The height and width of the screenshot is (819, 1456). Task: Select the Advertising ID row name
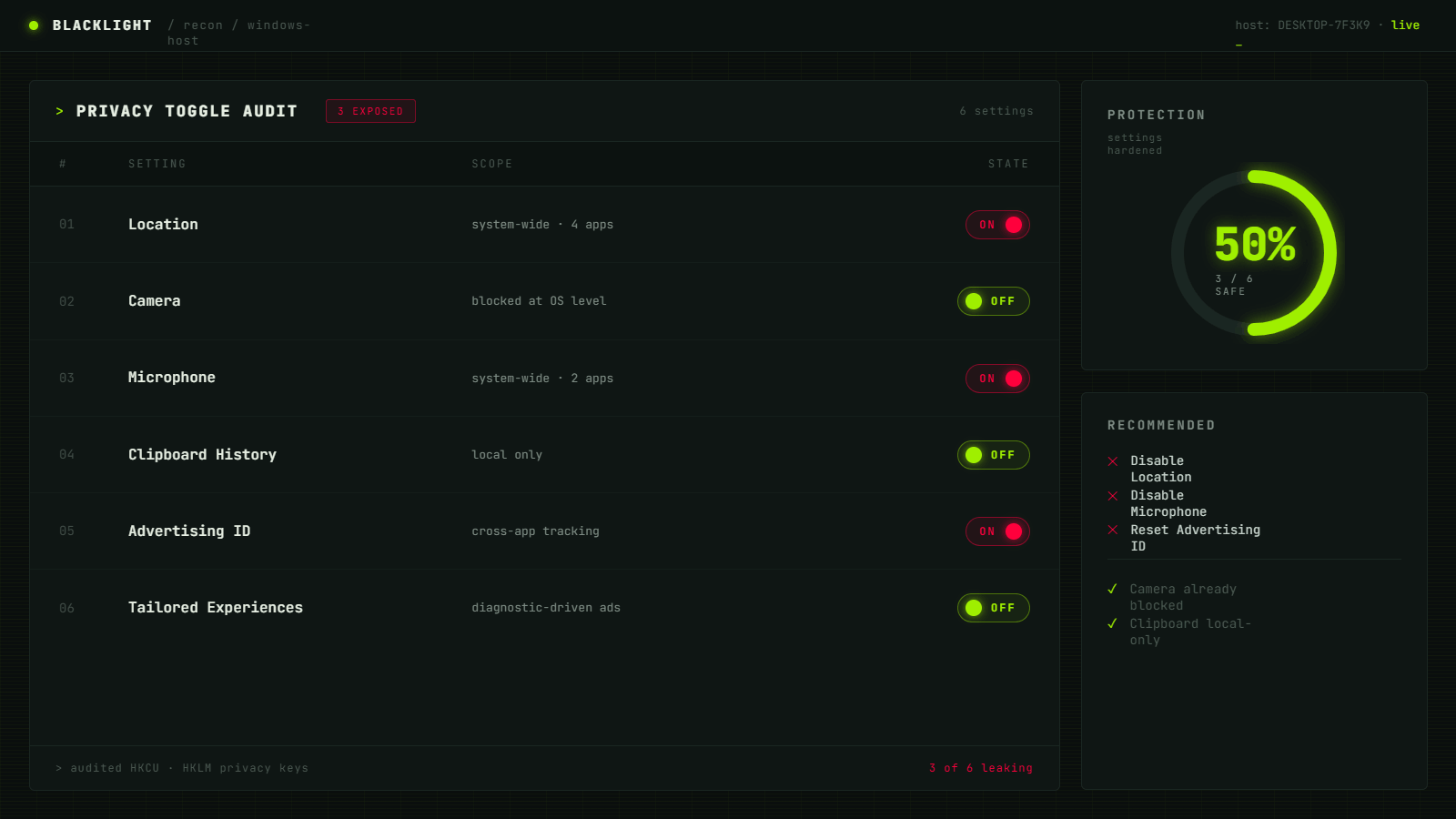coord(189,531)
